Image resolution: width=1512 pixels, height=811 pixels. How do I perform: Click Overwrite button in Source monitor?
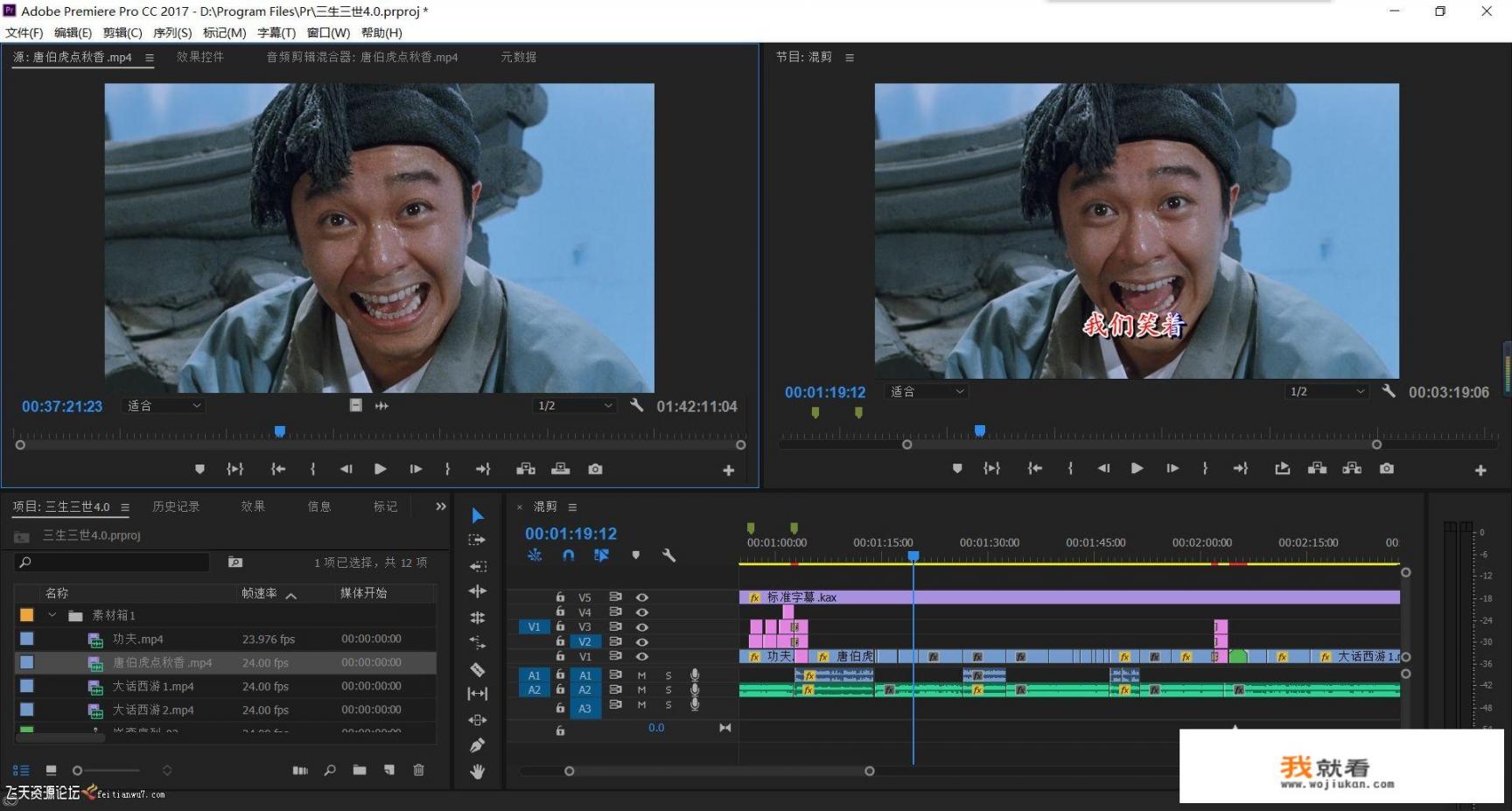[x=561, y=470]
